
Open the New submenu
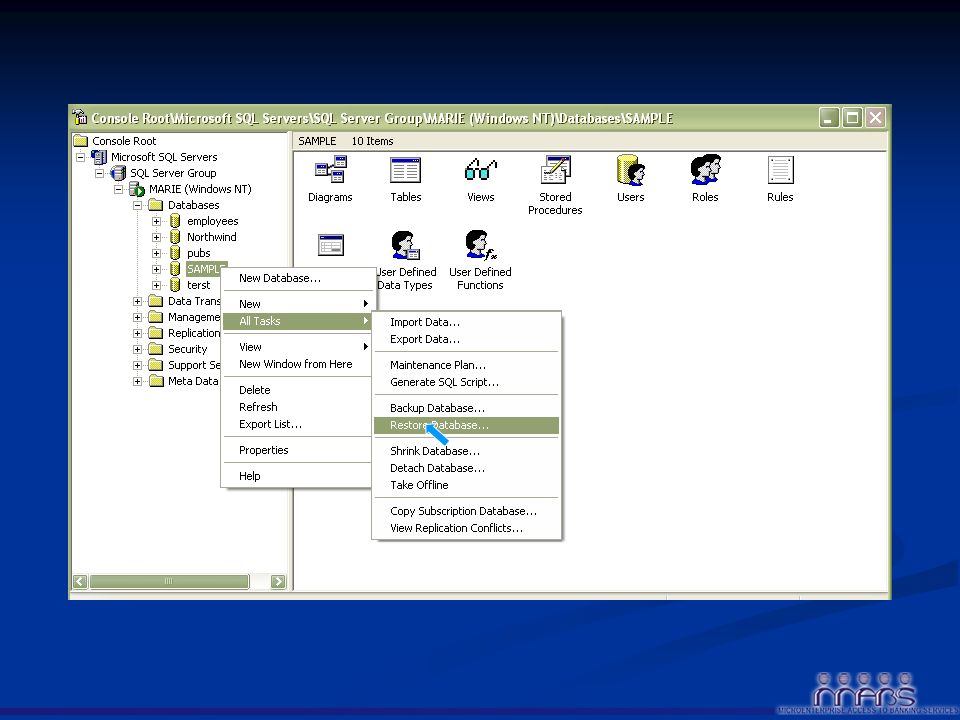click(297, 304)
